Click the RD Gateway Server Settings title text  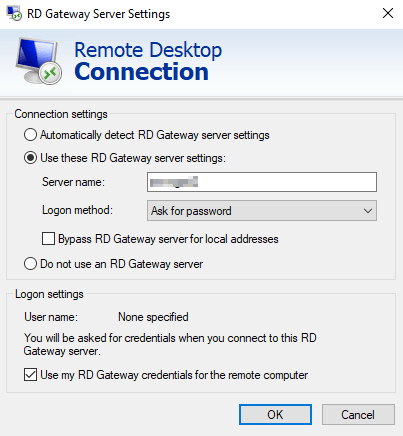(99, 14)
